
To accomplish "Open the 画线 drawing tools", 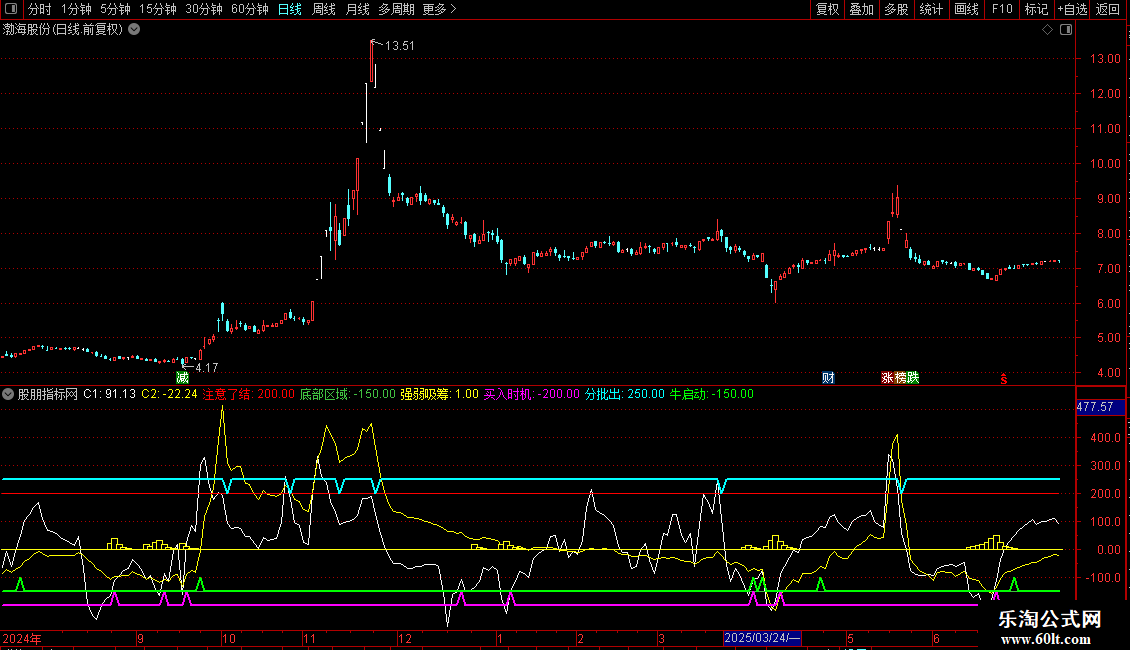I will point(966,9).
